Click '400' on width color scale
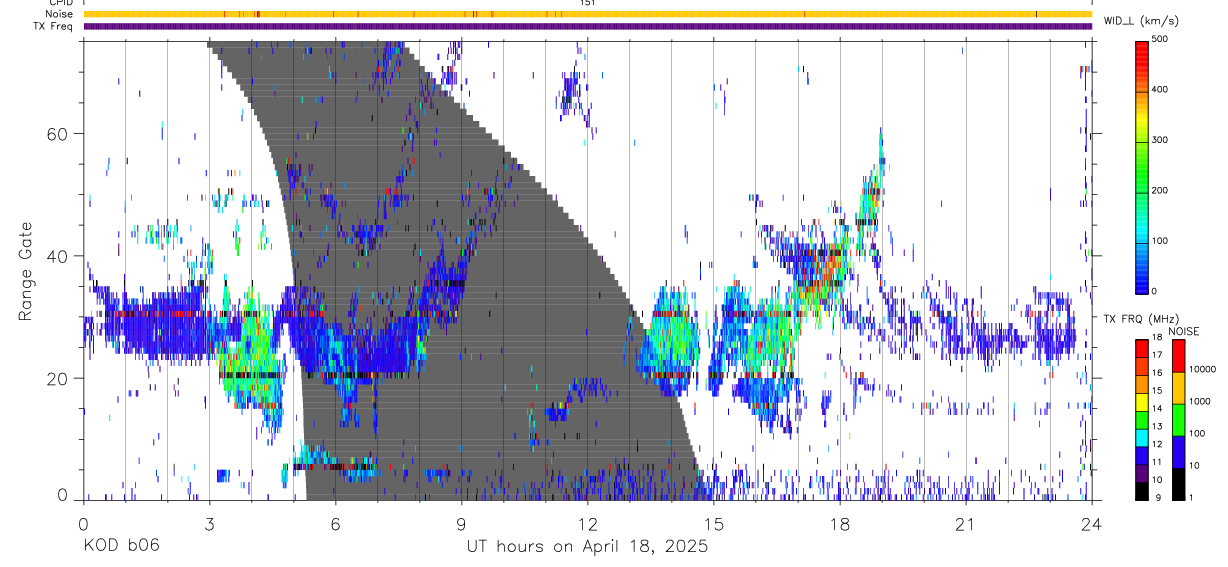 click(1160, 90)
